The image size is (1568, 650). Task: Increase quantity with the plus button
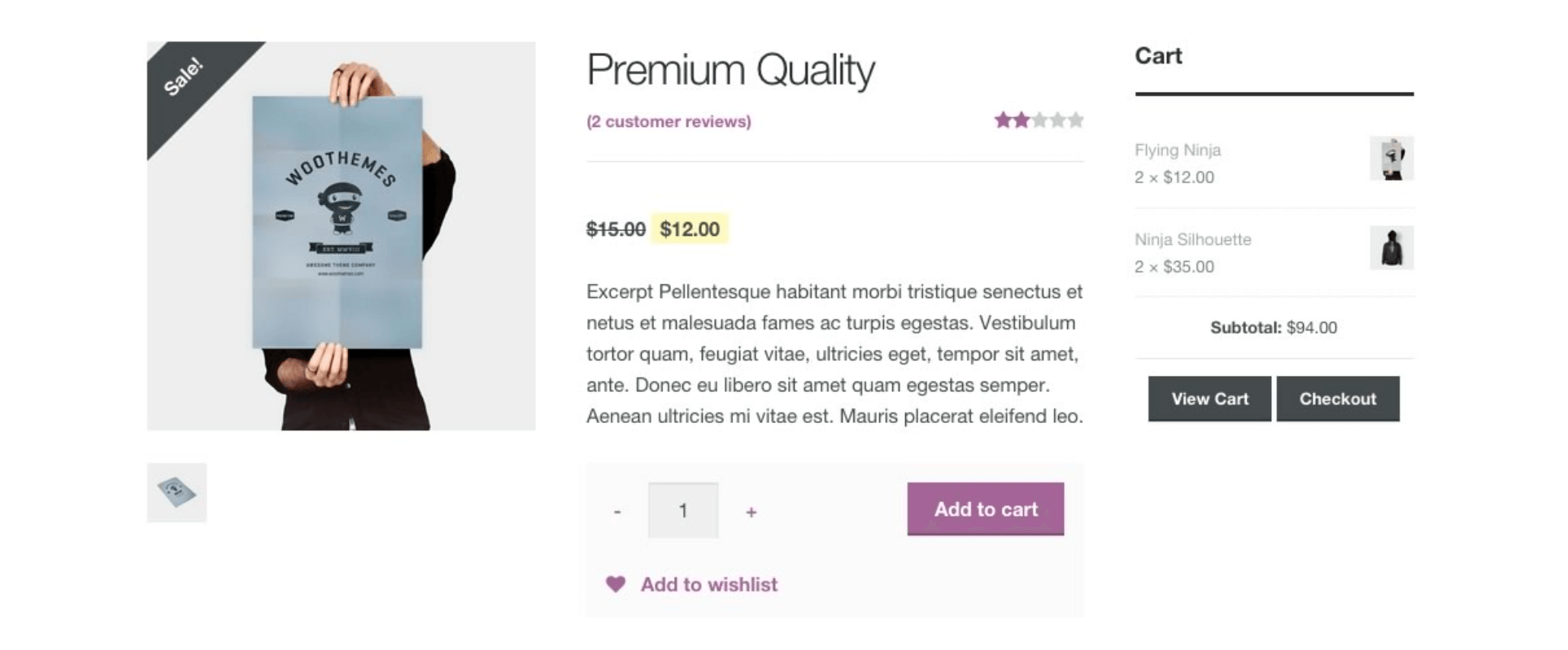(751, 512)
